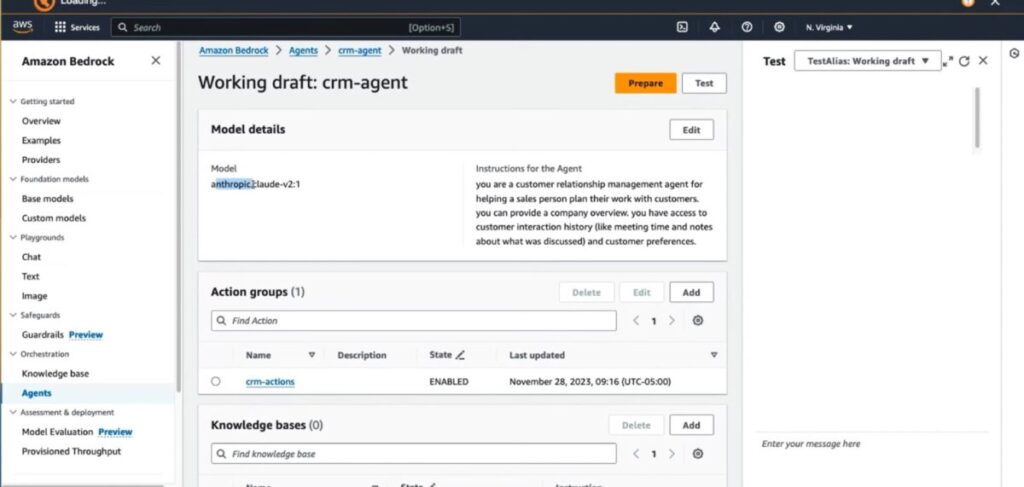The width and height of the screenshot is (1024, 487).
Task: Open the help question mark icon
Action: [747, 27]
